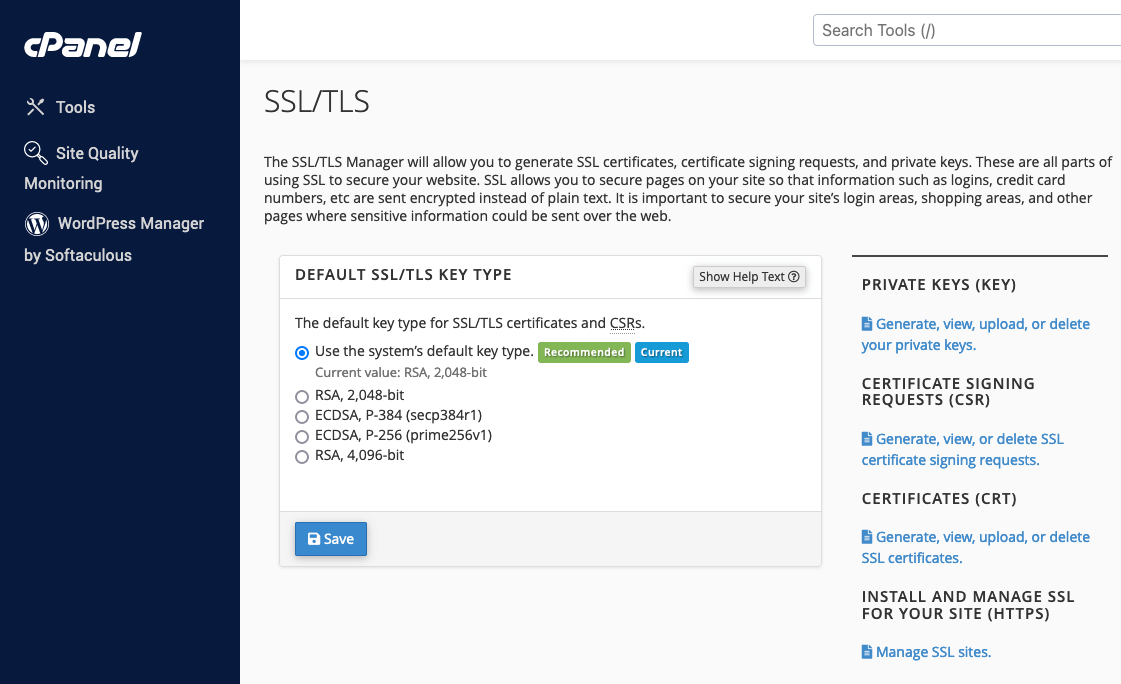
Task: Select the RSA, 2,048-bit radio button
Action: pyautogui.click(x=302, y=397)
